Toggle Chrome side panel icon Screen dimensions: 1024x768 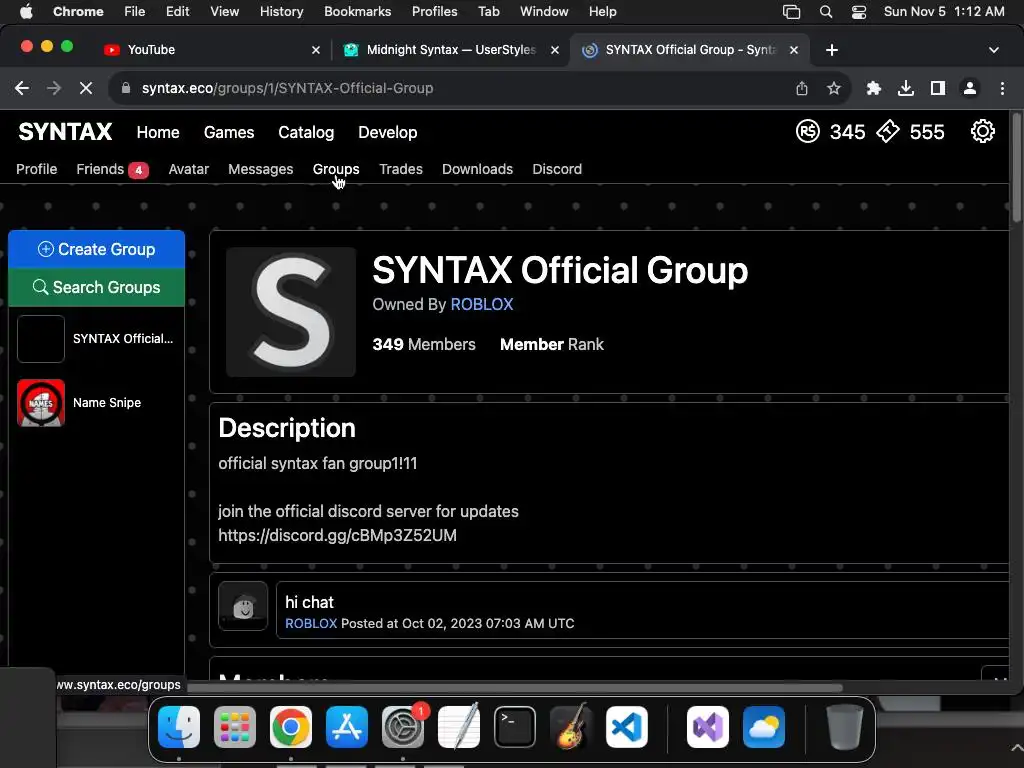(937, 88)
